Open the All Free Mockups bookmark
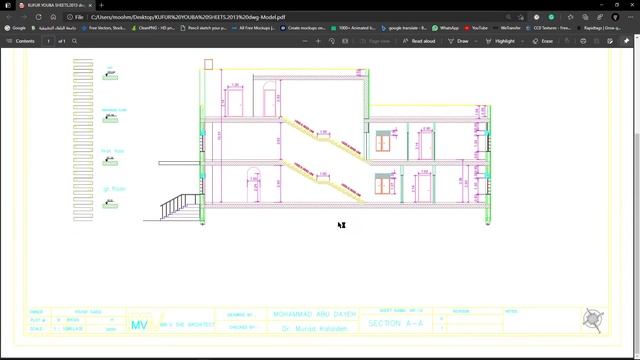Viewport: 640px width, 360px height. pos(253,28)
